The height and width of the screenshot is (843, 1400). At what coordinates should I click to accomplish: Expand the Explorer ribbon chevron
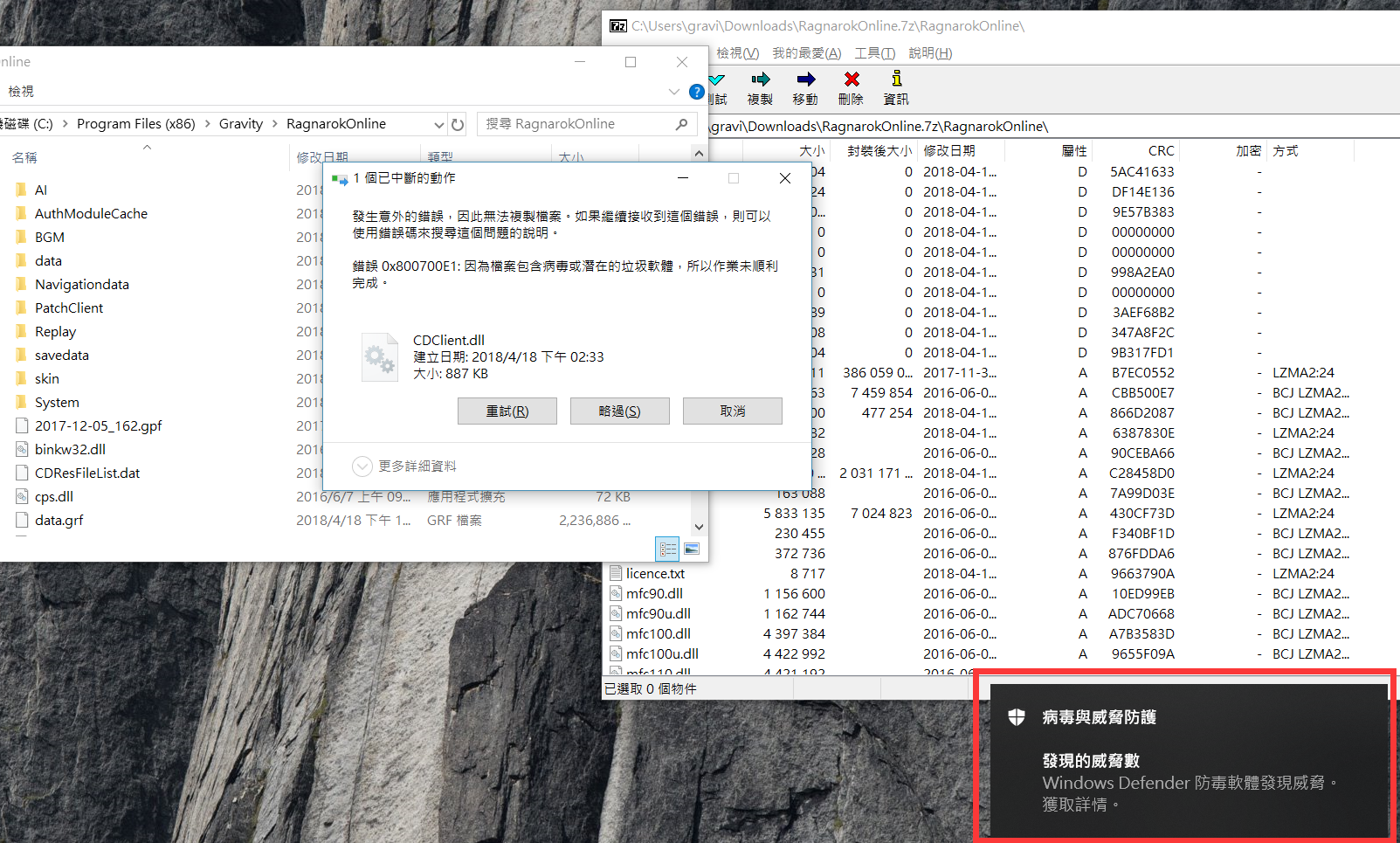point(673,92)
